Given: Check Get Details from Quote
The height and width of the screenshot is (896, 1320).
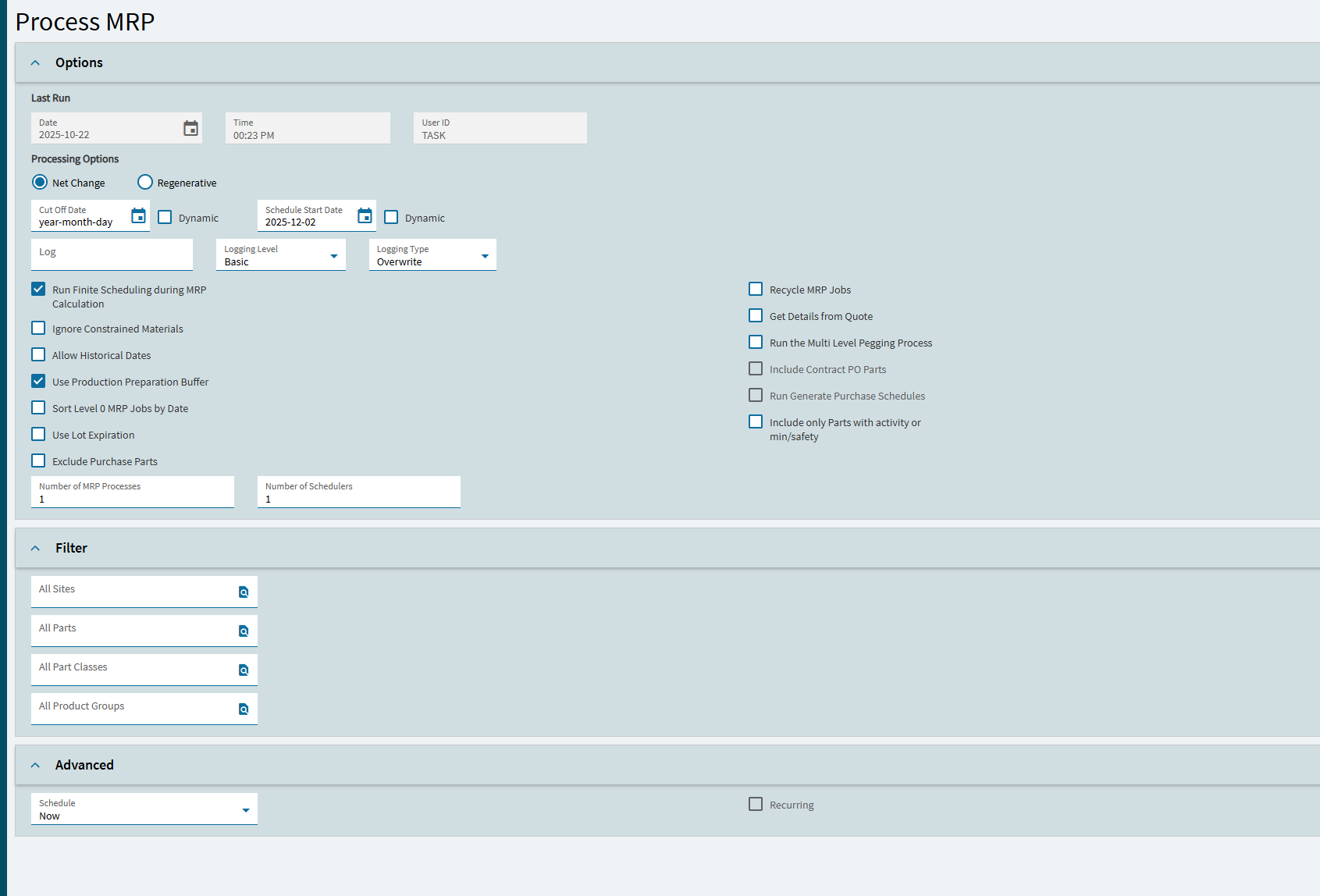Looking at the screenshot, I should 756,315.
